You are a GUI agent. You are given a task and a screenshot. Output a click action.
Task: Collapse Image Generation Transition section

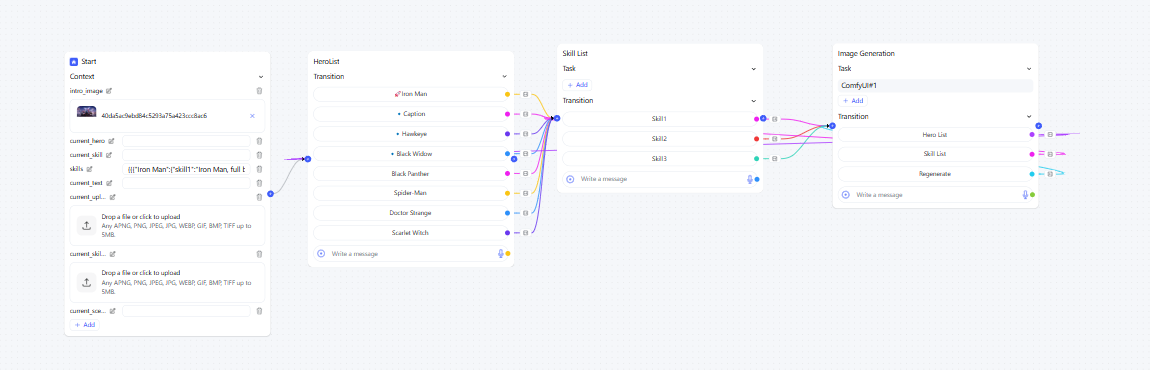coord(1029,117)
